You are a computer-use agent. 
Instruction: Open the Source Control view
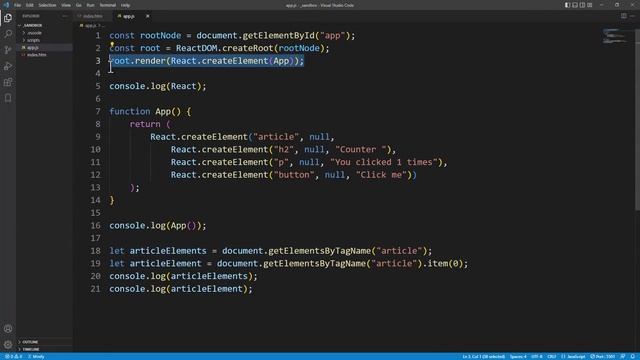point(8,50)
